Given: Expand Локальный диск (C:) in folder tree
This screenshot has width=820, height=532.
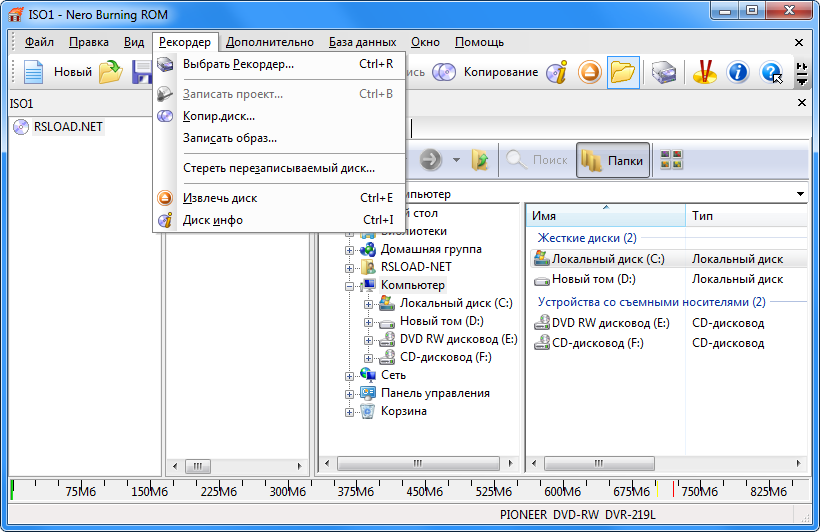Looking at the screenshot, I should coord(368,304).
